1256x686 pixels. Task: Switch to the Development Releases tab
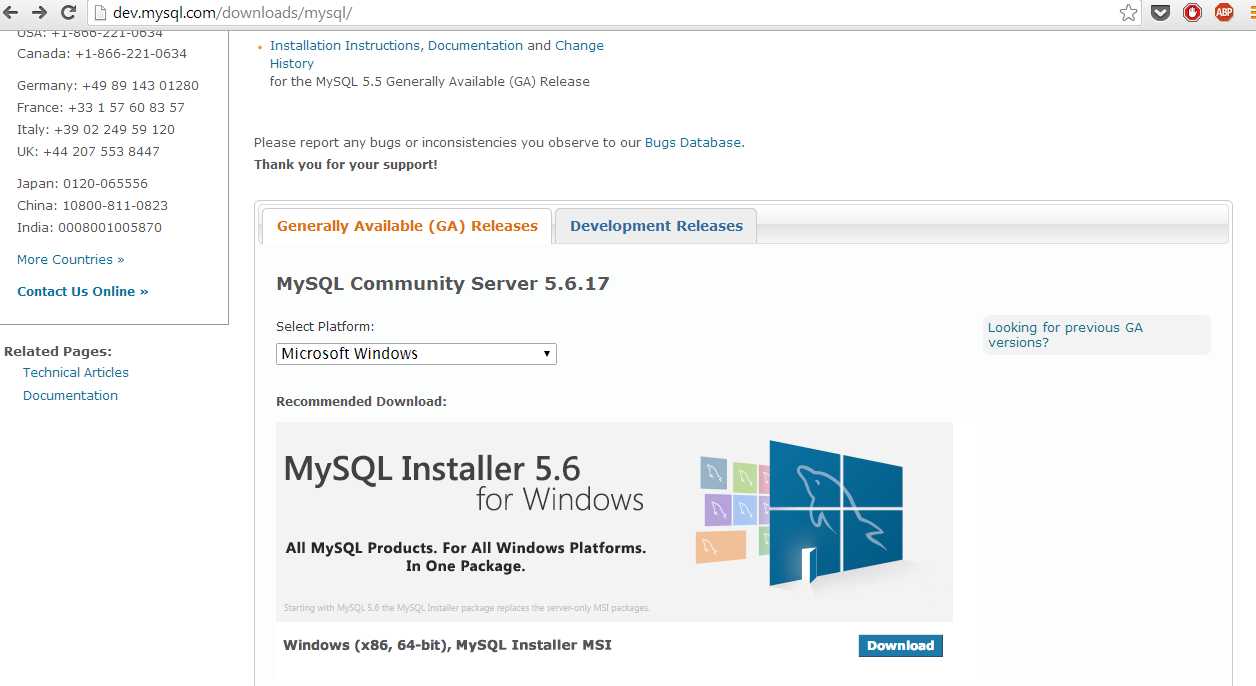coord(656,226)
